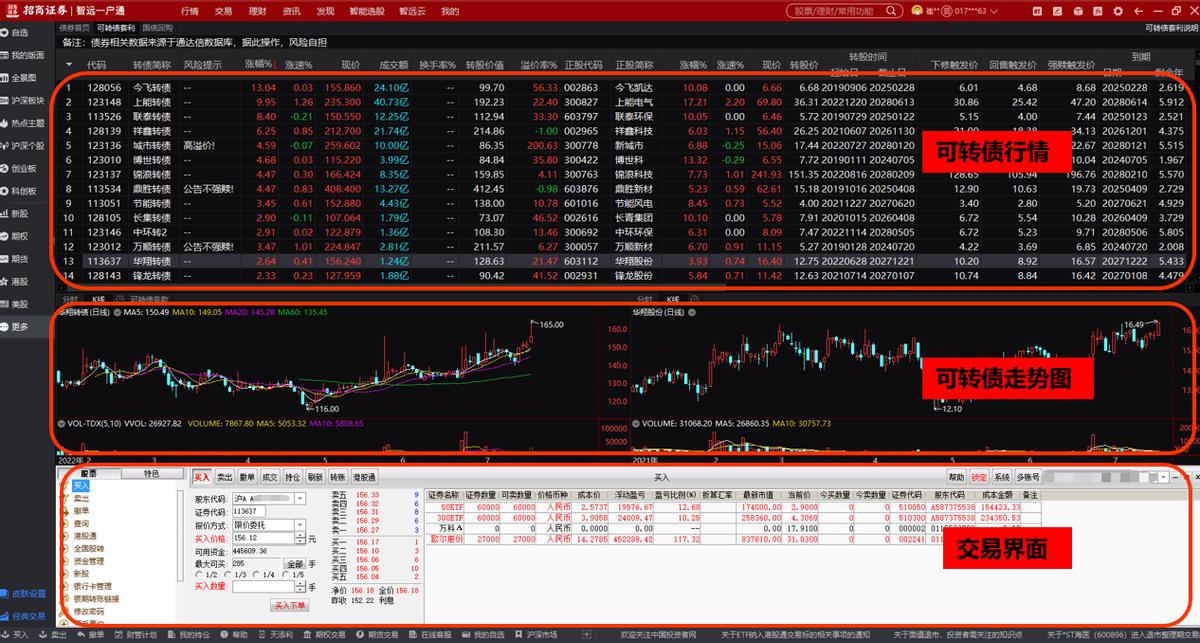Click the 全部 max quantity button

click(x=294, y=564)
